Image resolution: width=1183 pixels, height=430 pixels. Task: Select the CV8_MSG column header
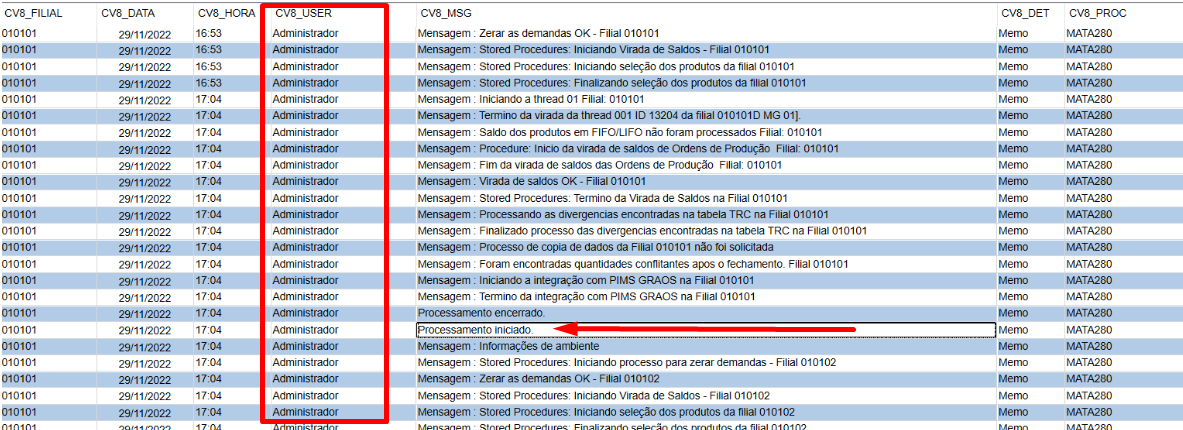(448, 14)
